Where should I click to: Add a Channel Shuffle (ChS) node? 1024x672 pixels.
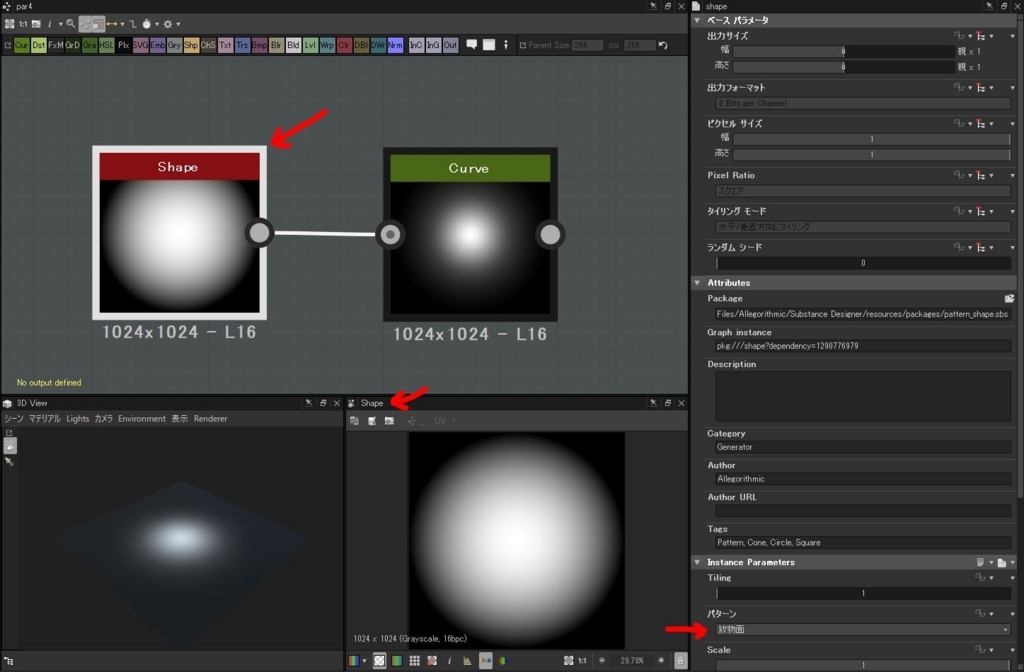tap(208, 45)
